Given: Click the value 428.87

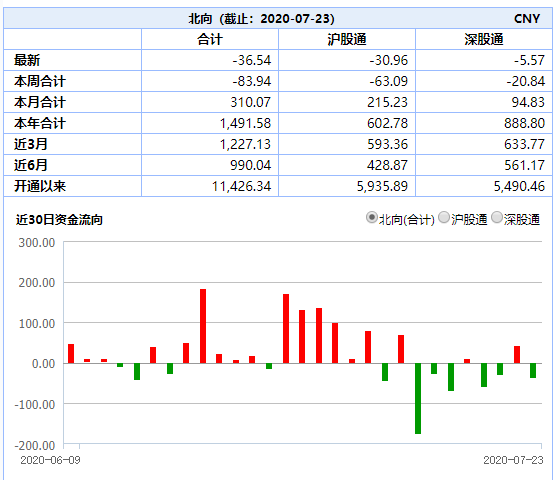Looking at the screenshot, I should point(388,165).
